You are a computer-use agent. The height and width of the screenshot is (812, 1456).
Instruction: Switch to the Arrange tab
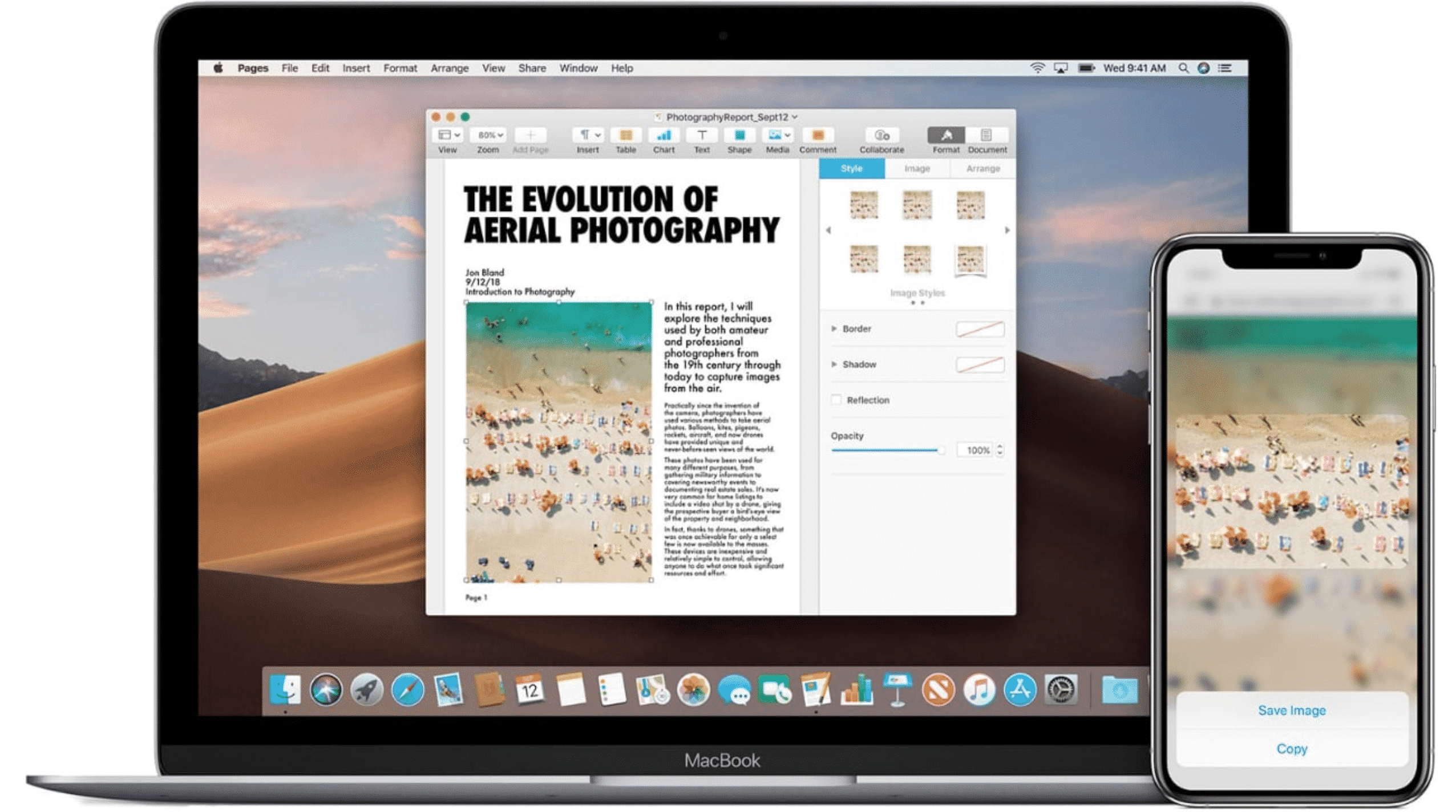click(982, 169)
